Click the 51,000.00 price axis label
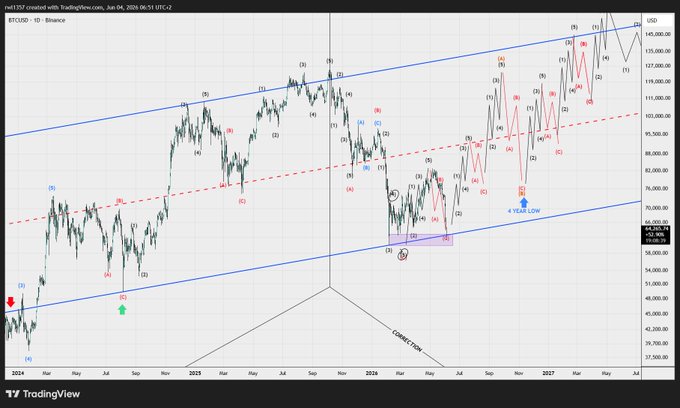 click(657, 284)
